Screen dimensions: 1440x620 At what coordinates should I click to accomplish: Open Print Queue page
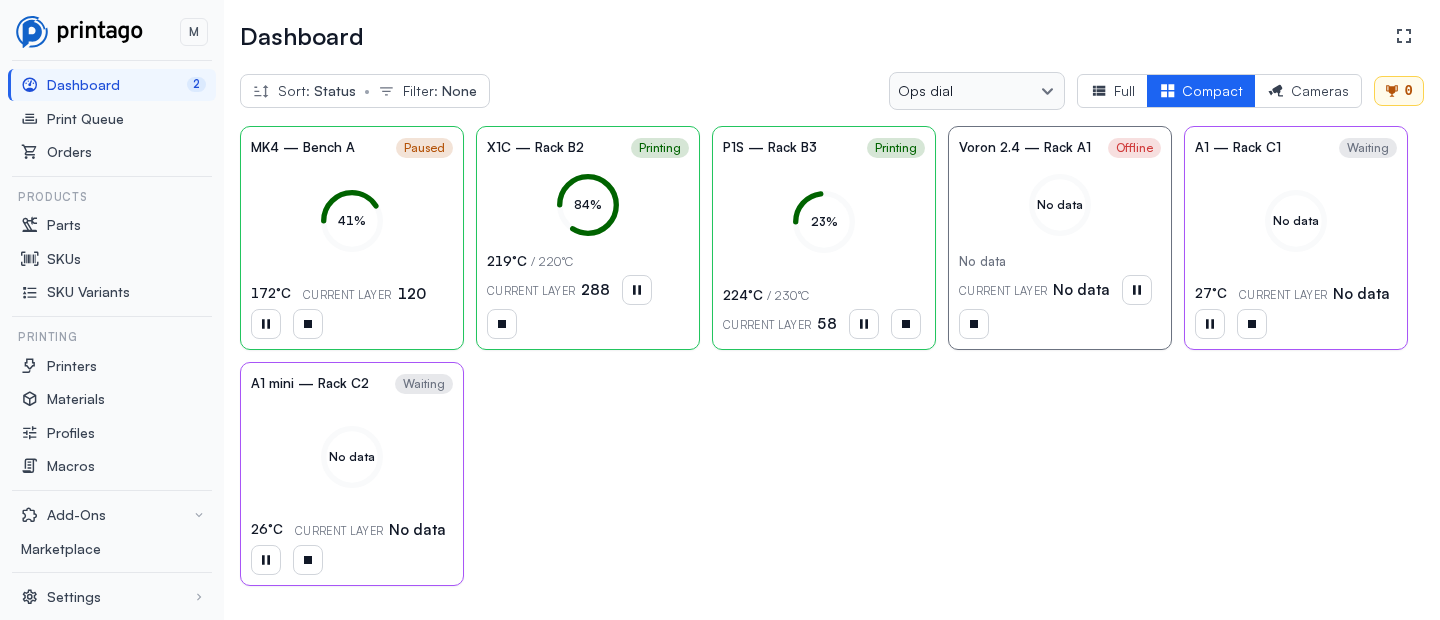(112, 119)
